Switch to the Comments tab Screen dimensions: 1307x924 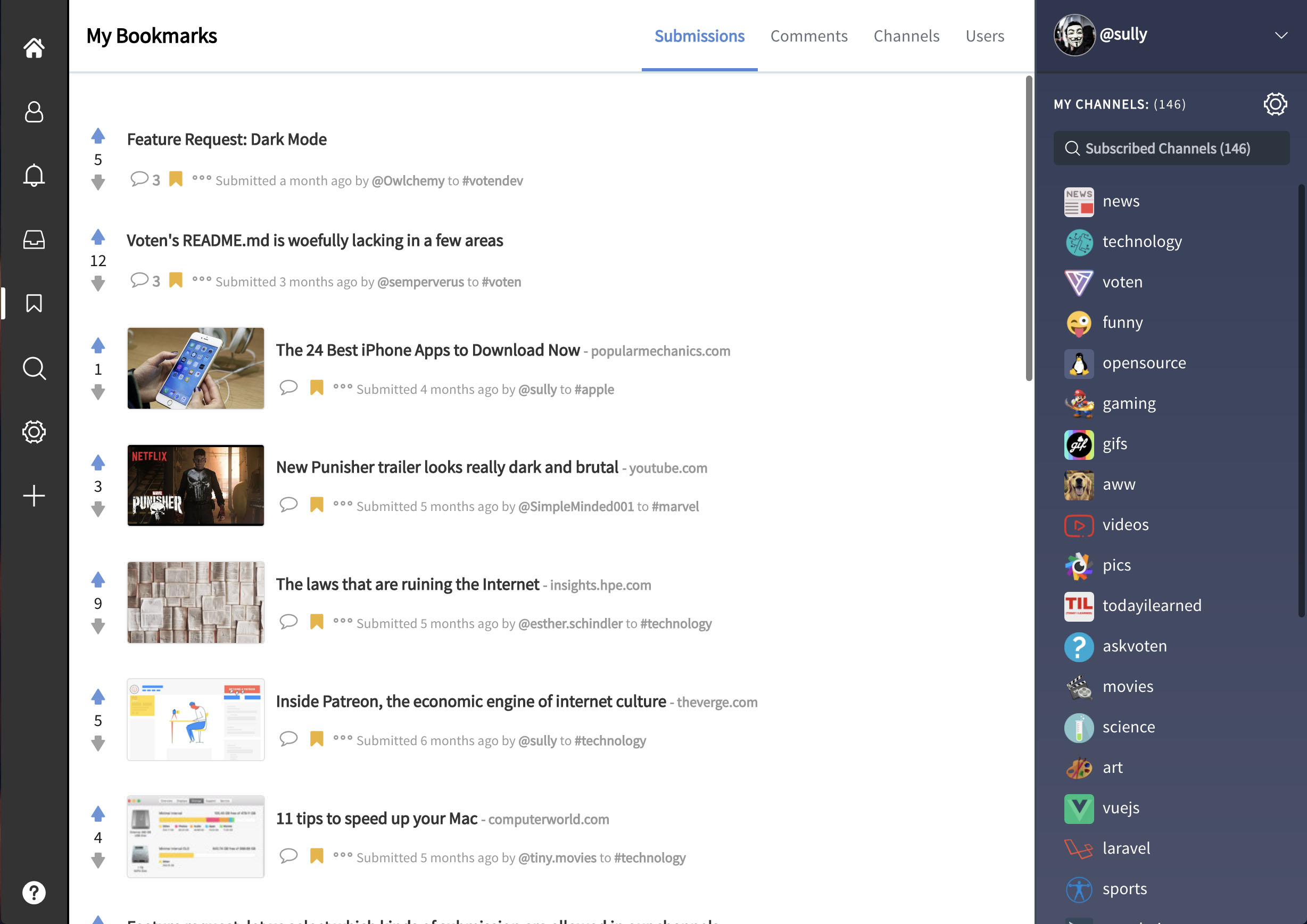pos(808,36)
